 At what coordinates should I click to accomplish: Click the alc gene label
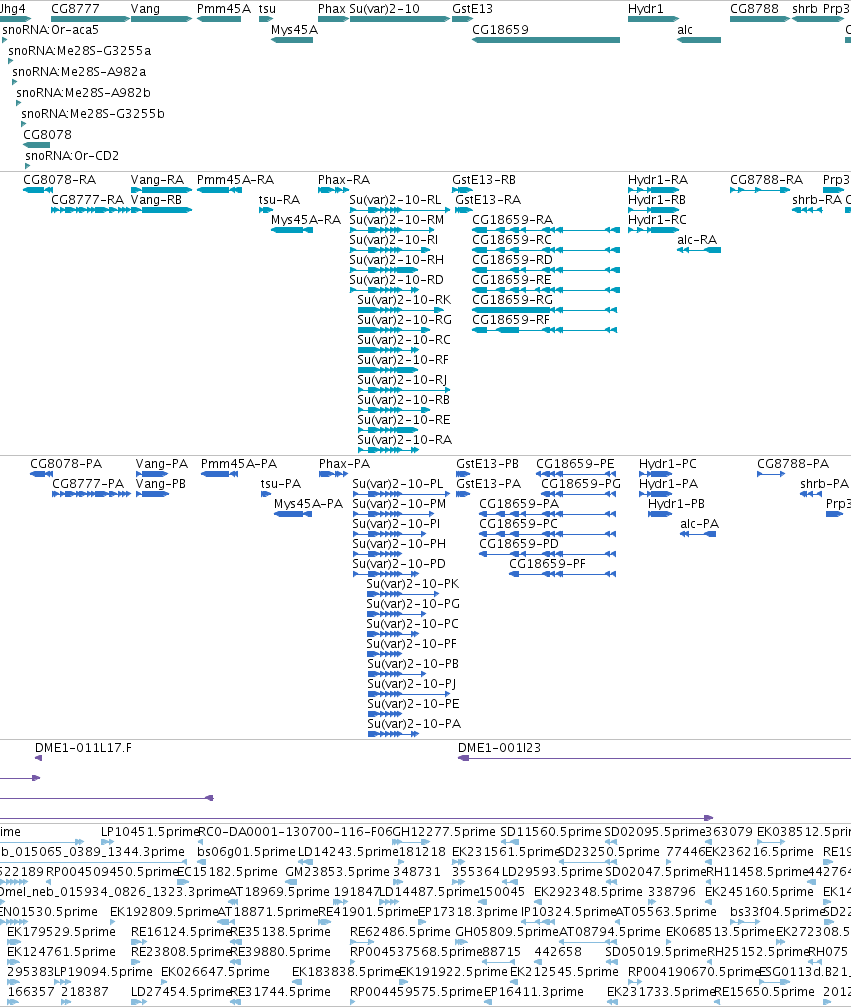pos(685,30)
